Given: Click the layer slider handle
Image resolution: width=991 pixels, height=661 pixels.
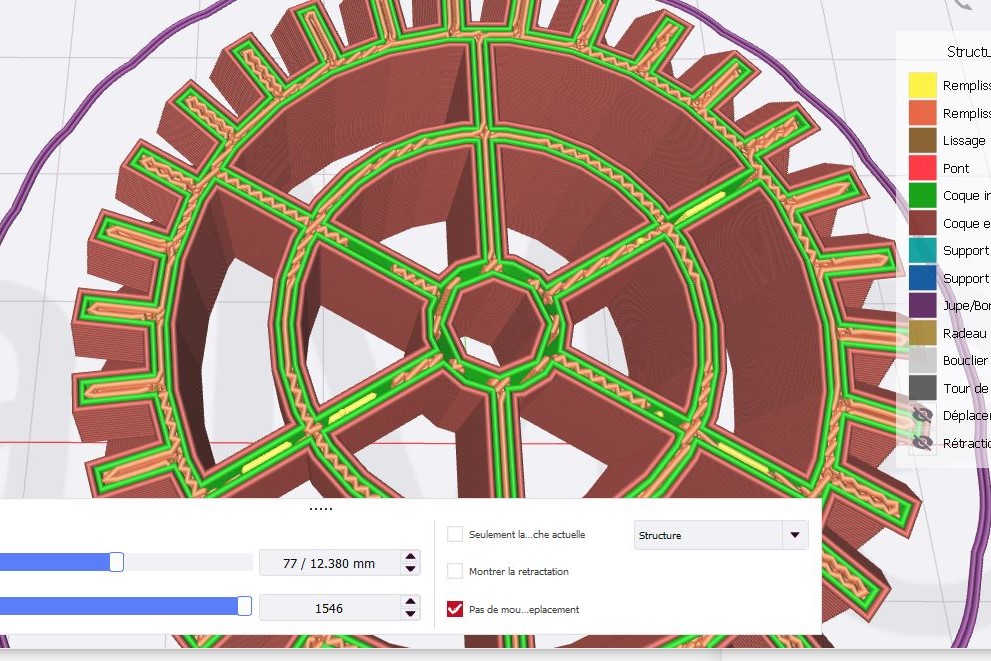Looking at the screenshot, I should pyautogui.click(x=116, y=562).
